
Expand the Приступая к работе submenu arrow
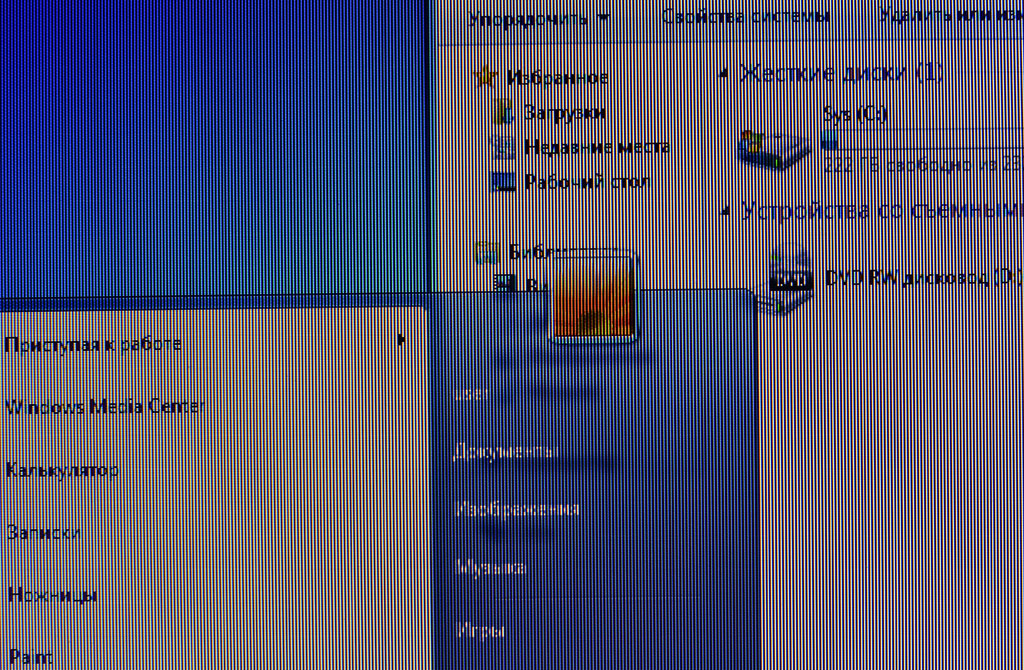[x=402, y=340]
